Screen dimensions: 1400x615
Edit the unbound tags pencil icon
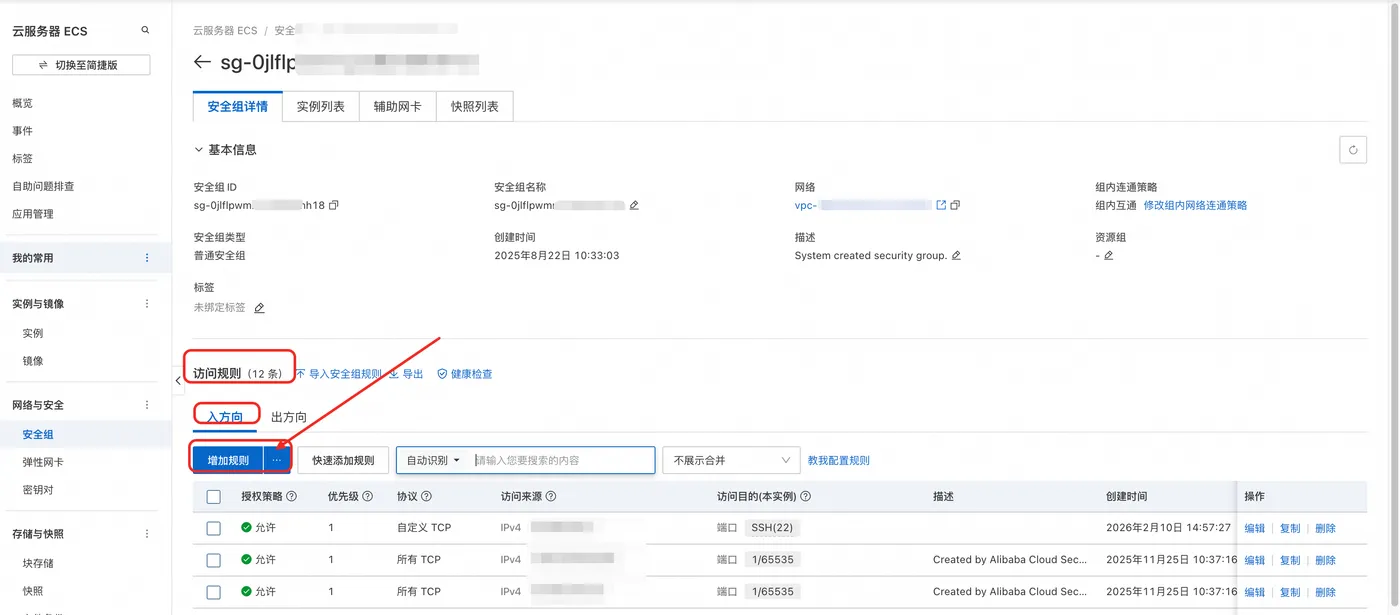coord(259,308)
